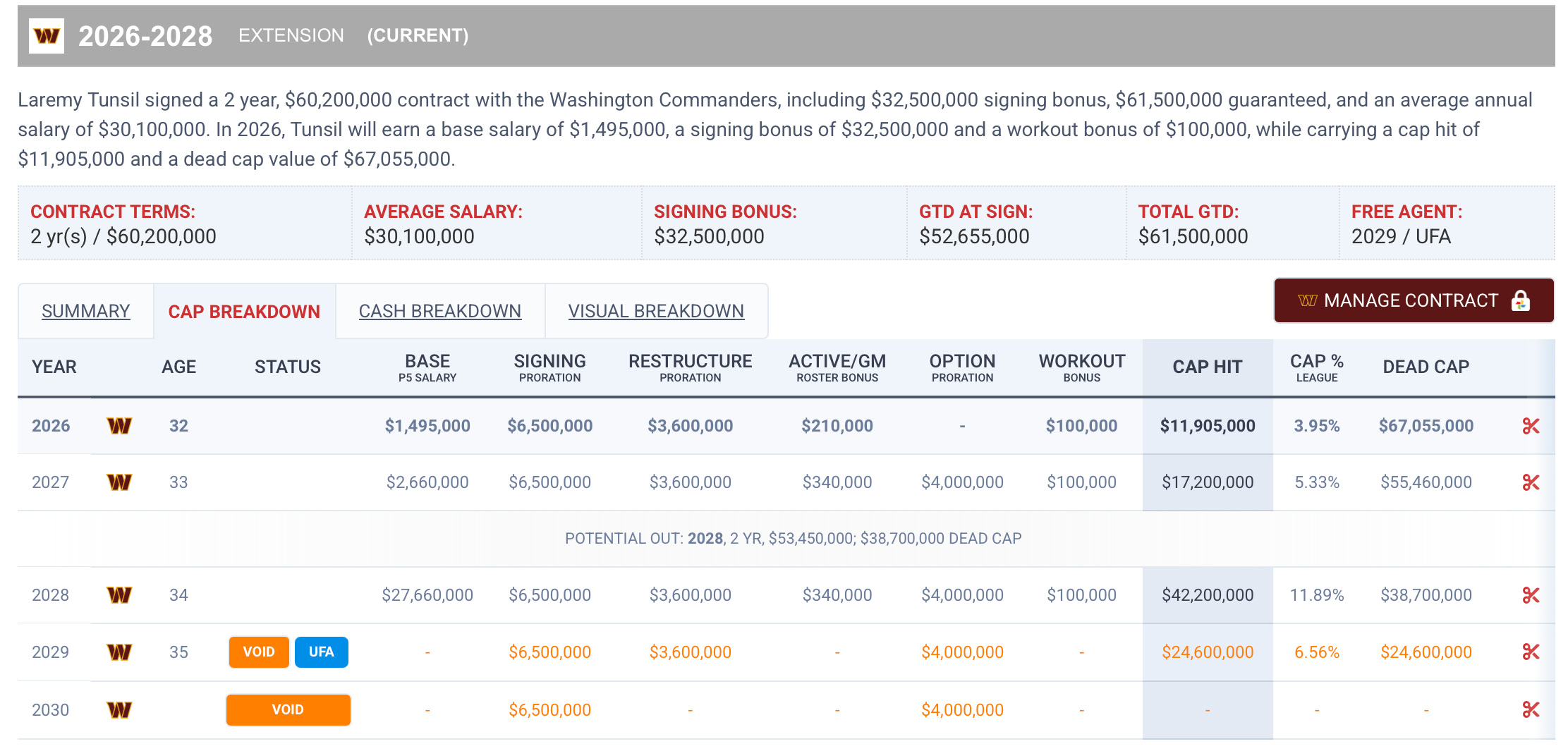Click the scissors icon in the 2030 row
The image size is (1568, 751).
1531,709
